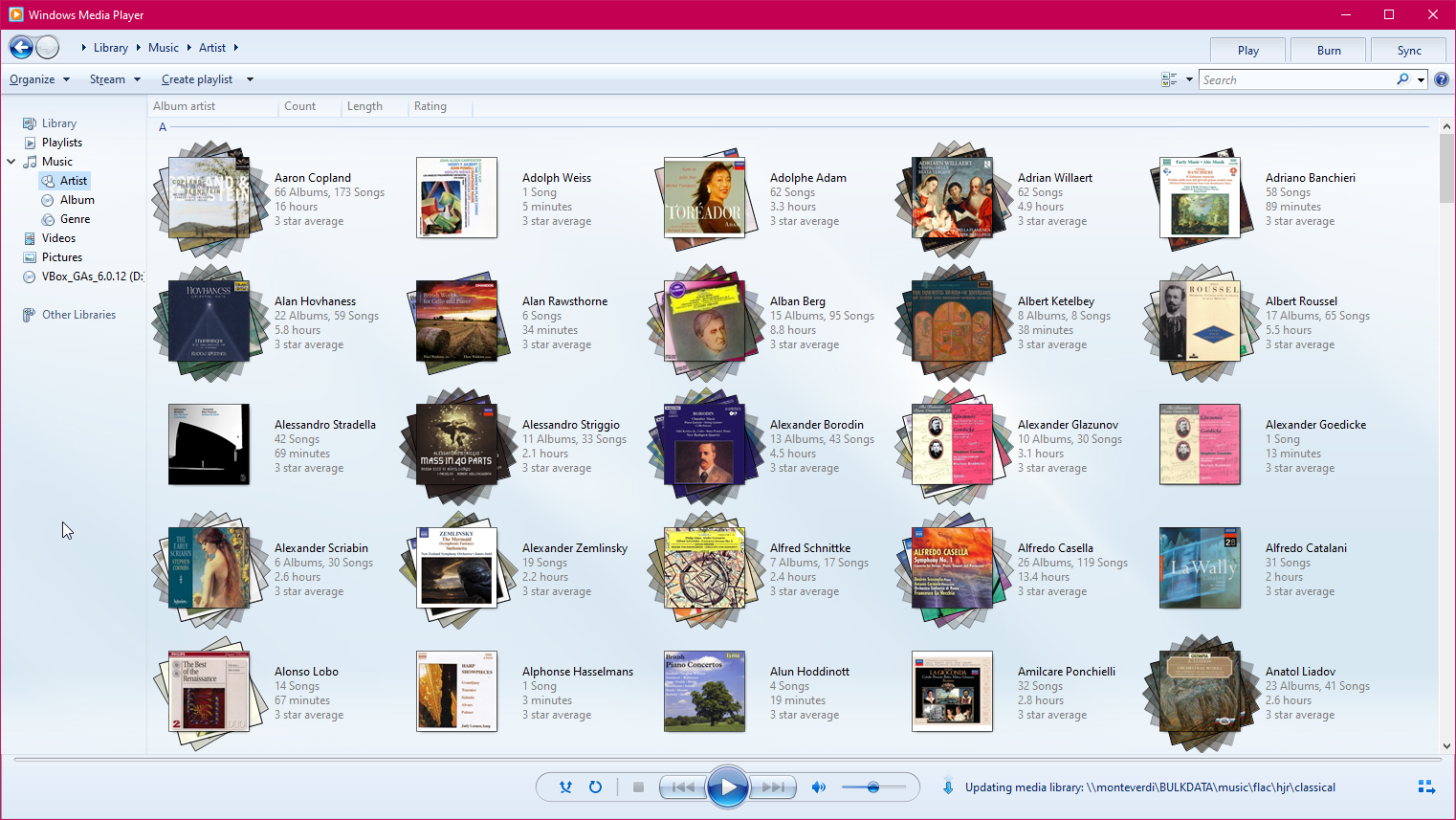Click the Pictures icon in sidebar

[x=30, y=257]
